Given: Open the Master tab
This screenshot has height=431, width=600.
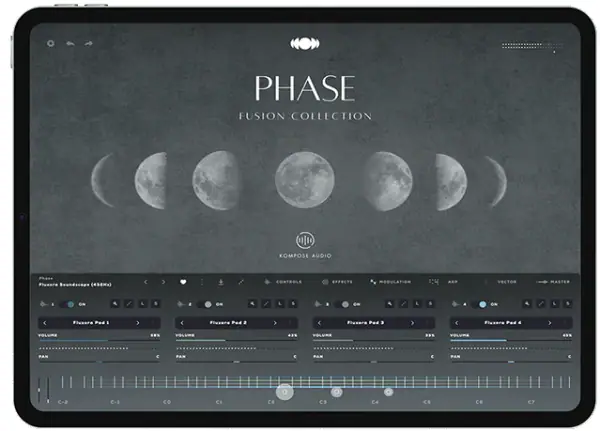Looking at the screenshot, I should click(x=553, y=282).
